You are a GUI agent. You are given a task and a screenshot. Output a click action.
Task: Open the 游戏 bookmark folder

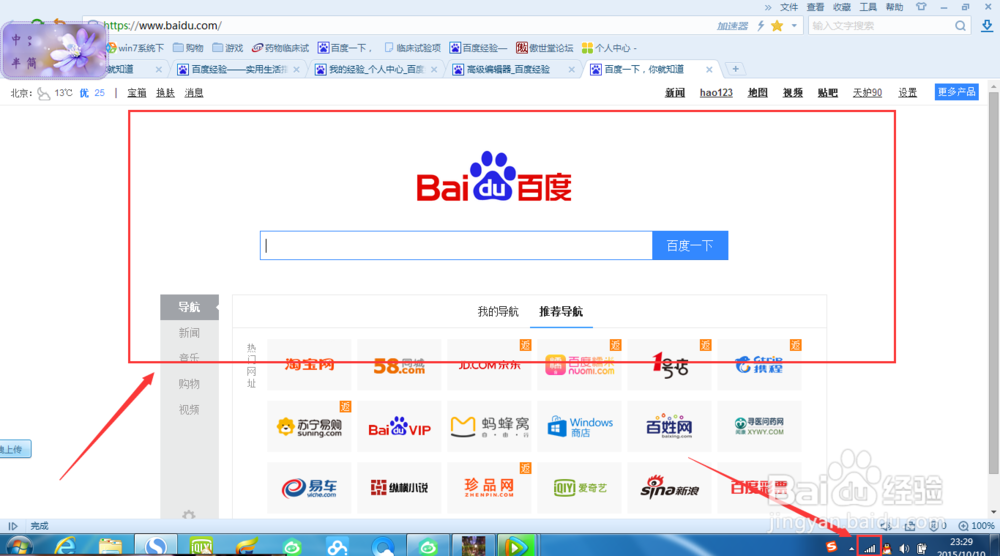click(228, 48)
